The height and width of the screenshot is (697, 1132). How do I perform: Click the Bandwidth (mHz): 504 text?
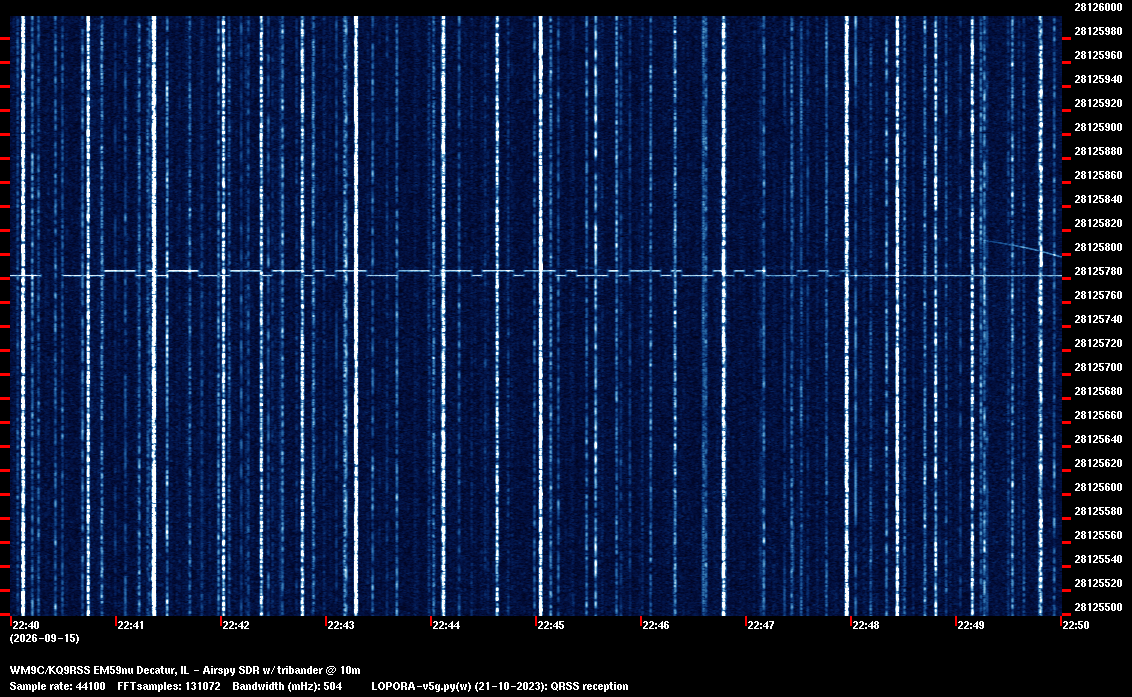pos(287,686)
